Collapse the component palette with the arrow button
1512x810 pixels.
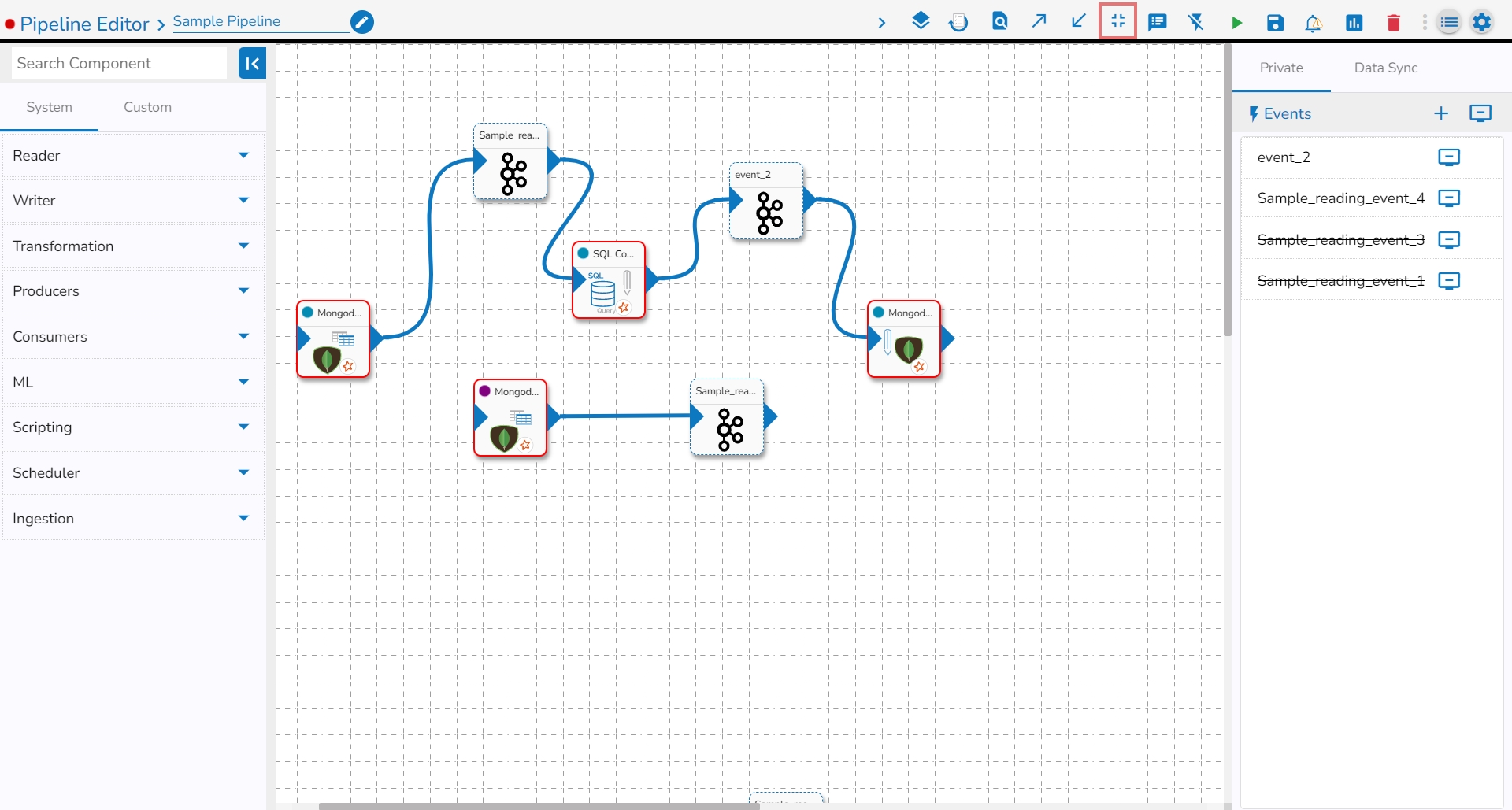(x=252, y=64)
